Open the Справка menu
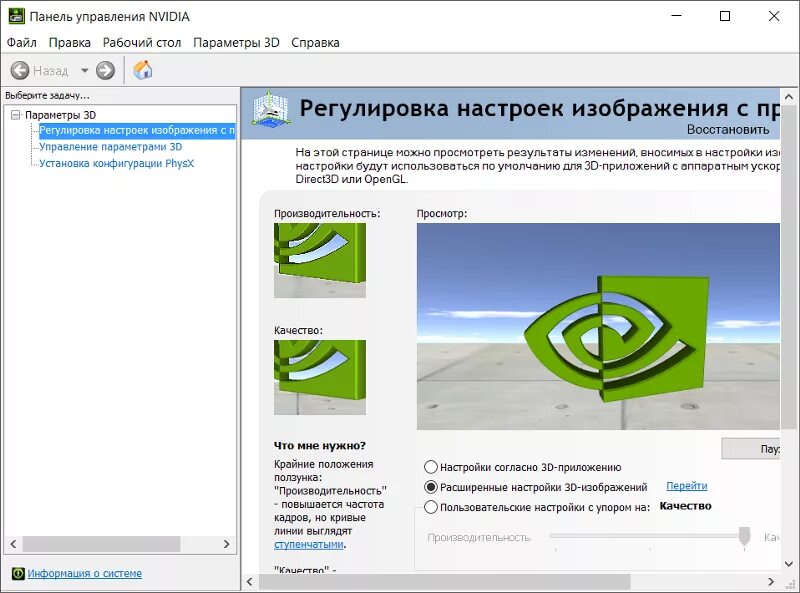This screenshot has width=800, height=593. point(315,42)
